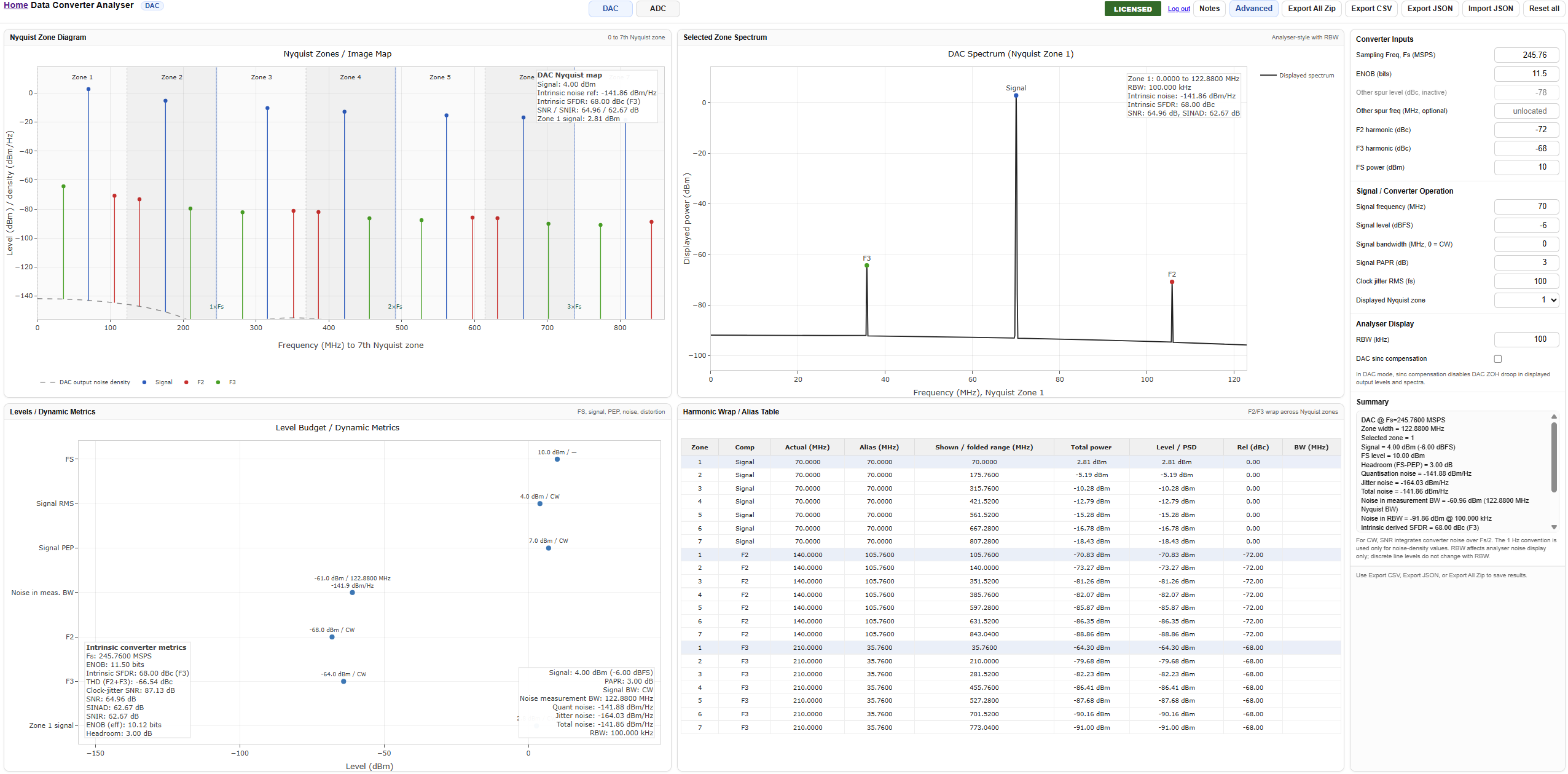Click the FS level dot in Level Budget

coord(557,459)
